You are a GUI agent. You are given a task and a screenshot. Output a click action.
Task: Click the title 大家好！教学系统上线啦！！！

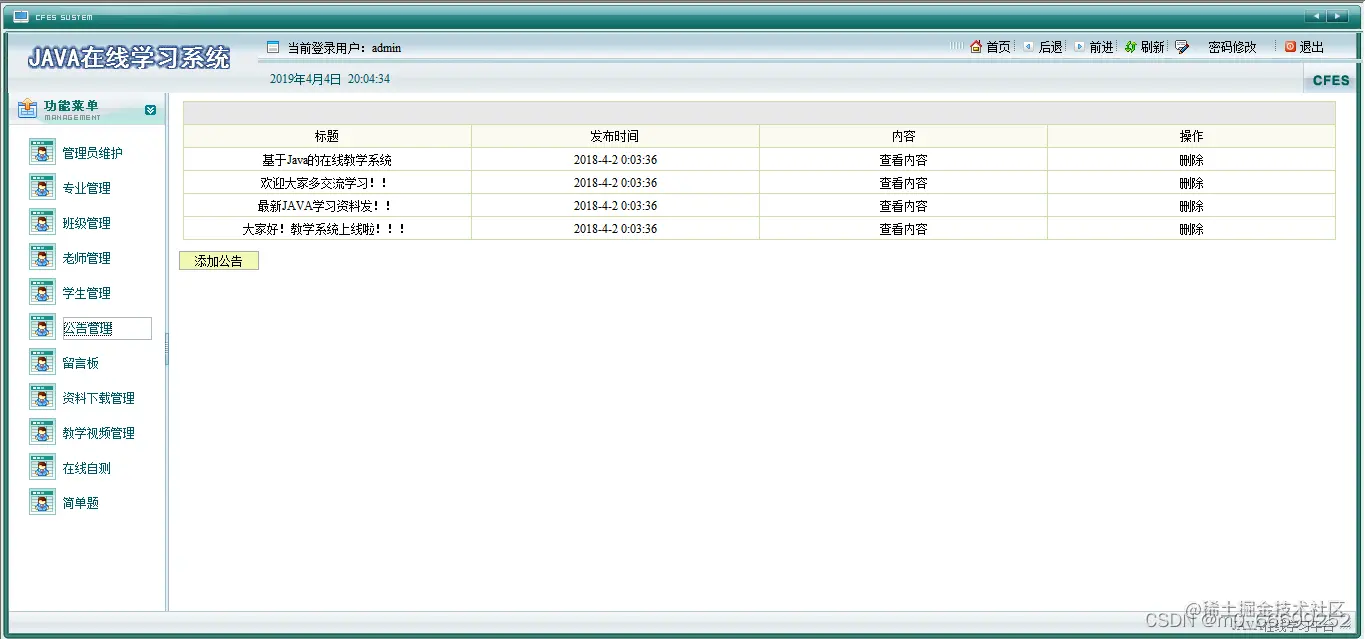click(324, 229)
